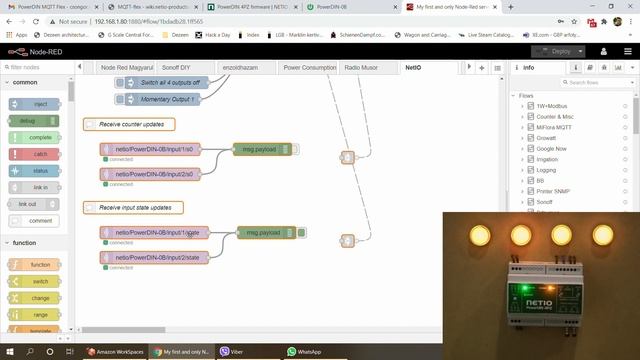The height and width of the screenshot is (360, 640).
Task: Click the palette vertical scrollbar thumb
Action: [71, 91]
